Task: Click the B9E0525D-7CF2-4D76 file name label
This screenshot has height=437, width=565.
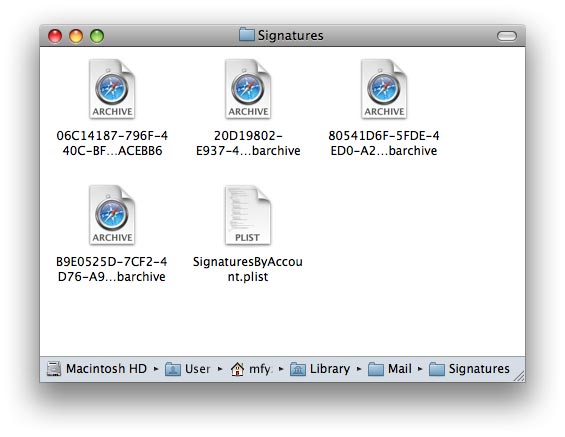Action: (112, 269)
